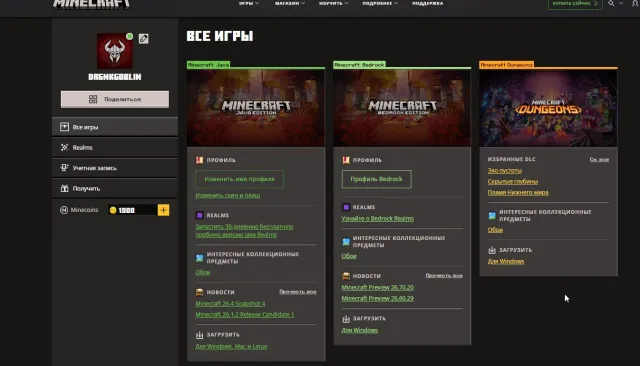Open Realms in the sidebar
The image size is (640, 366).
tap(115, 147)
